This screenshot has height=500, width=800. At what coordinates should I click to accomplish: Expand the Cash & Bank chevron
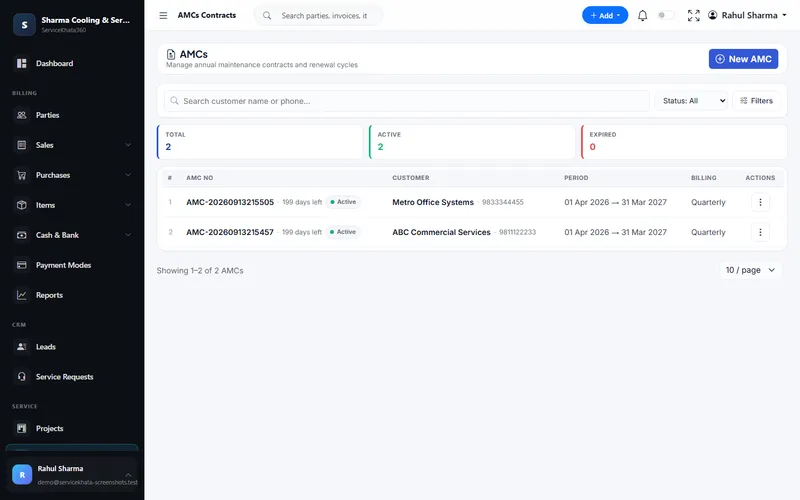tap(128, 235)
